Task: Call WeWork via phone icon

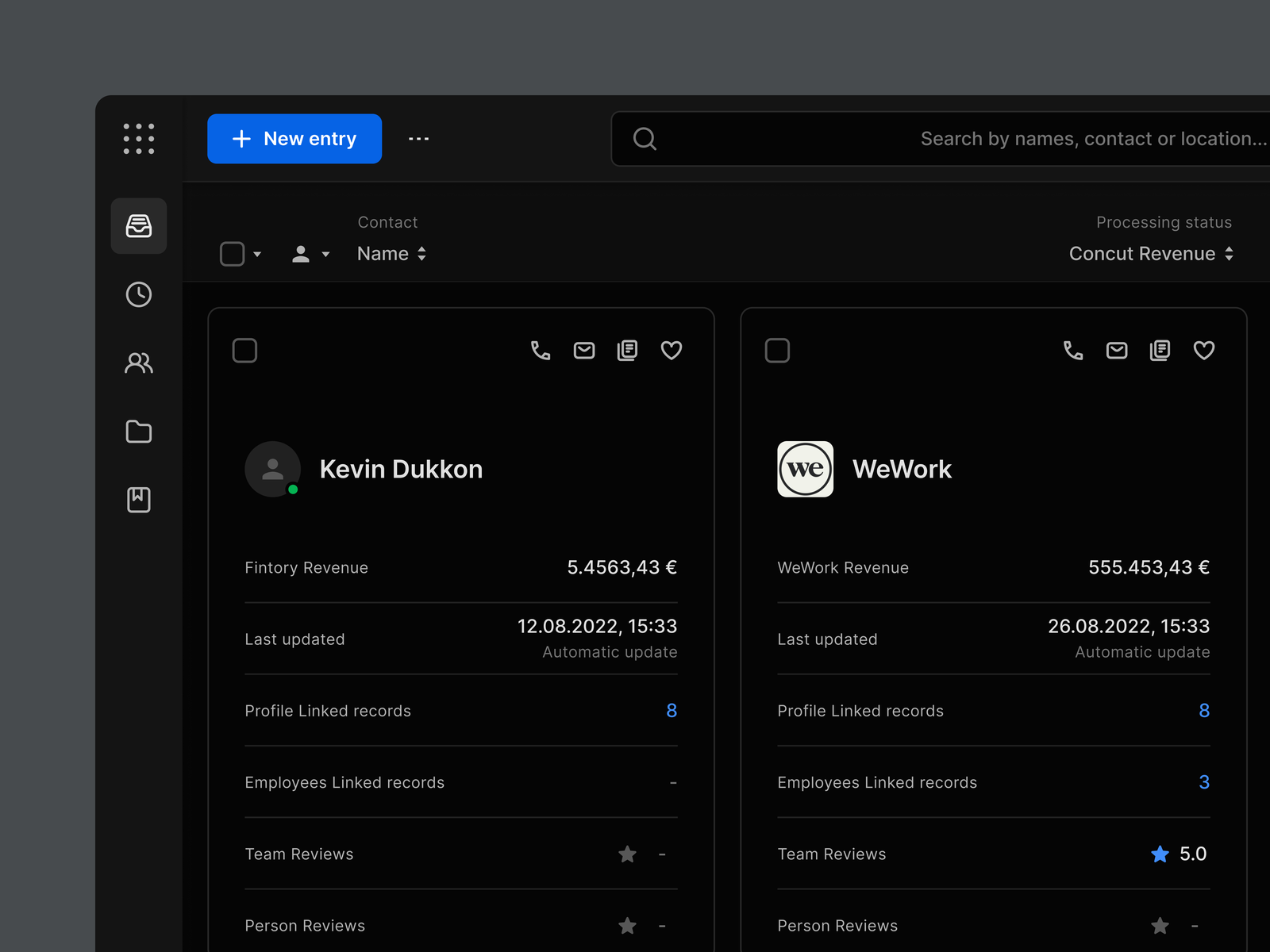Action: click(x=1073, y=351)
